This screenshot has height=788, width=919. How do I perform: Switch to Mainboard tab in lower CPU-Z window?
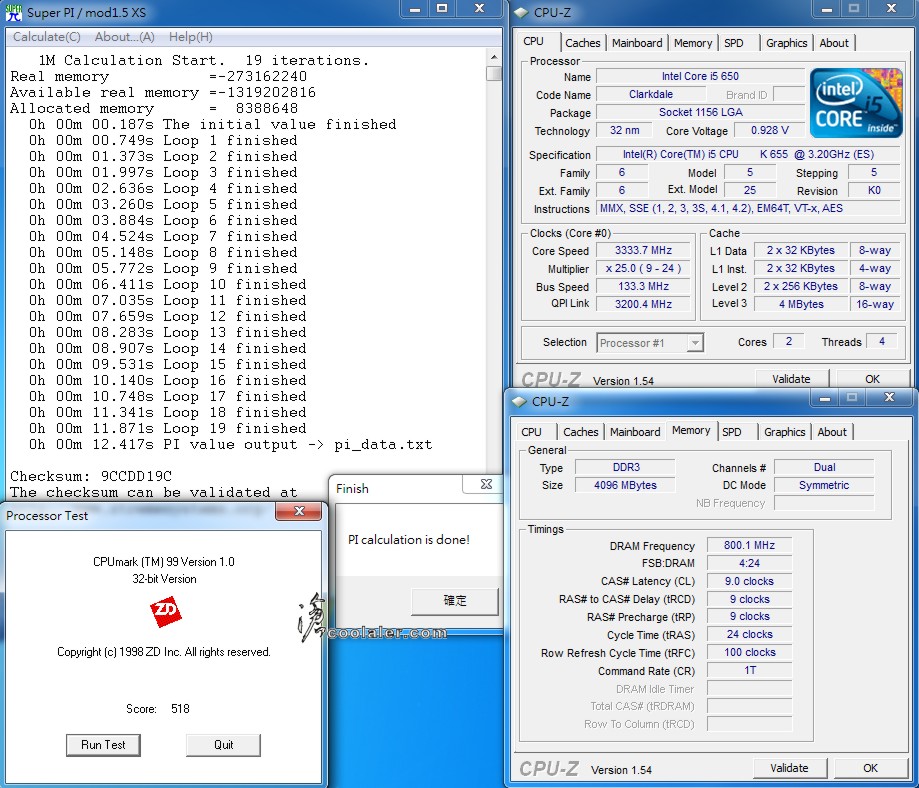click(635, 432)
